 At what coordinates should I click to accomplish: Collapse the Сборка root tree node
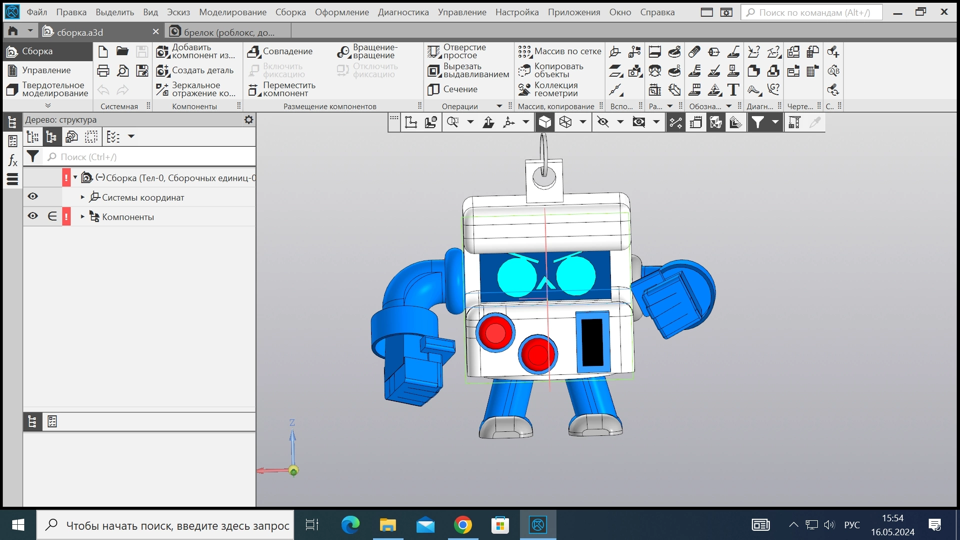(75, 178)
